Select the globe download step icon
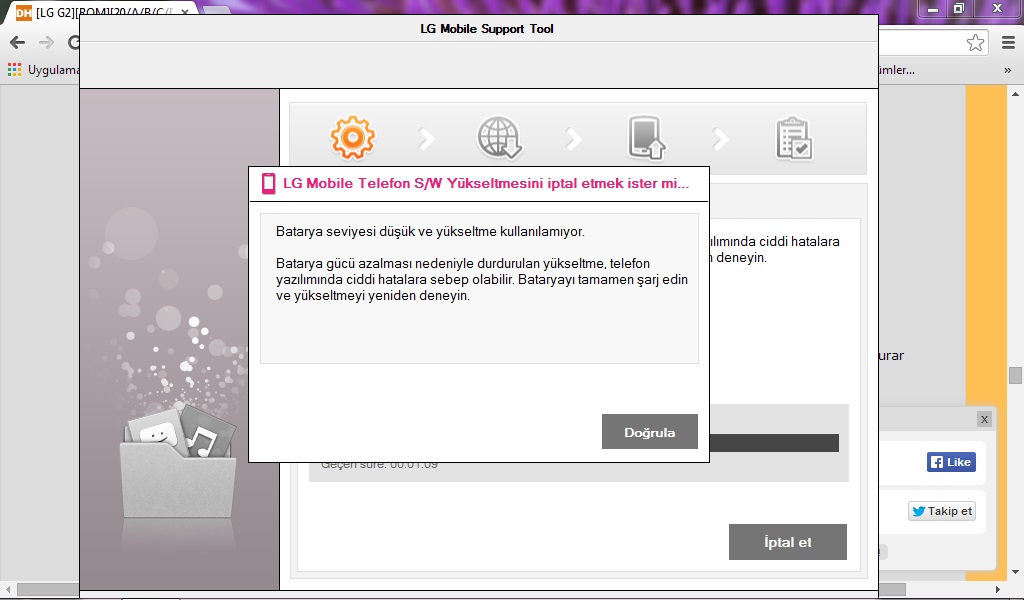The image size is (1024, 600). click(500, 138)
